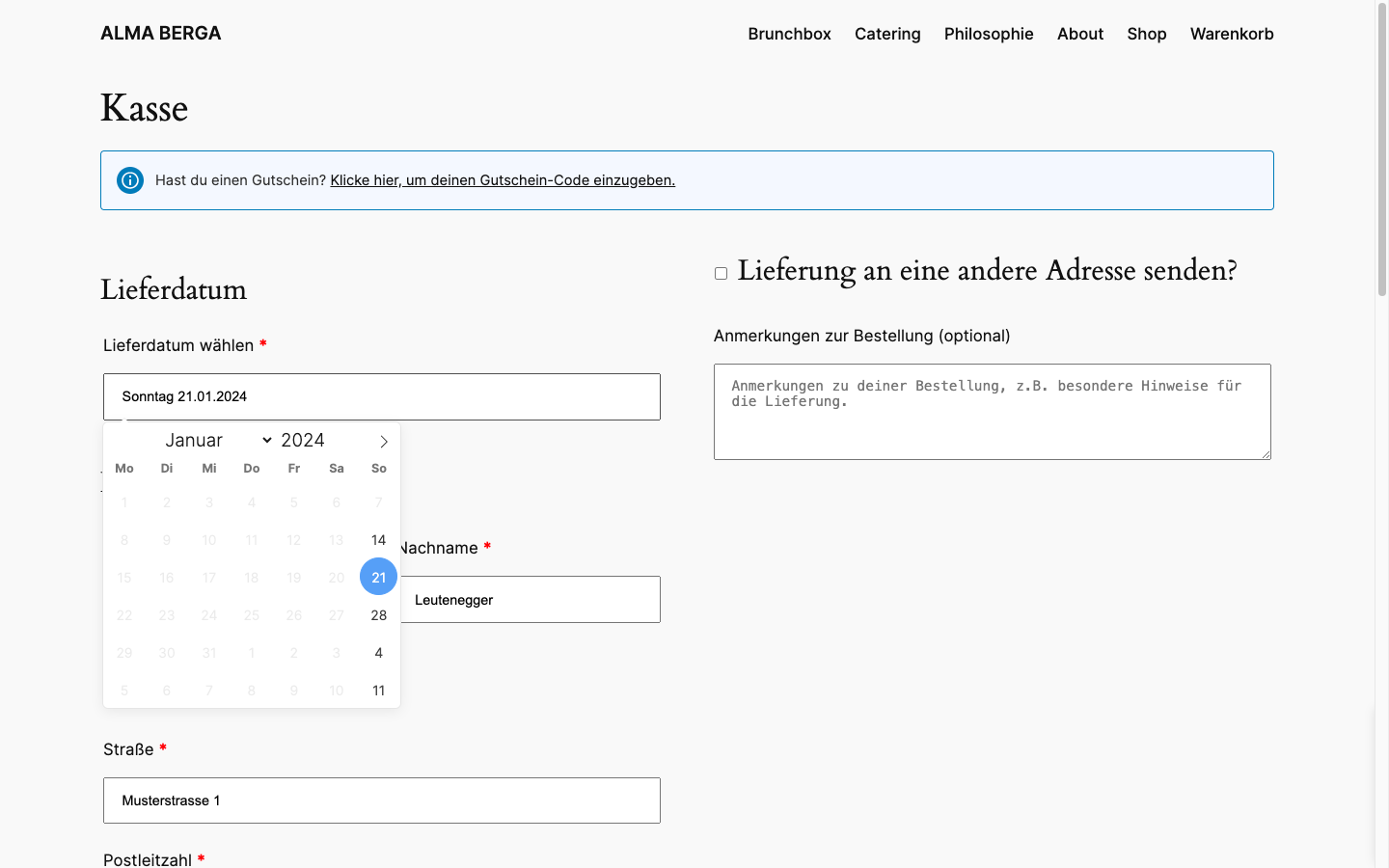The height and width of the screenshot is (868, 1389).
Task: View the Warenkorb cart page
Action: [1232, 34]
